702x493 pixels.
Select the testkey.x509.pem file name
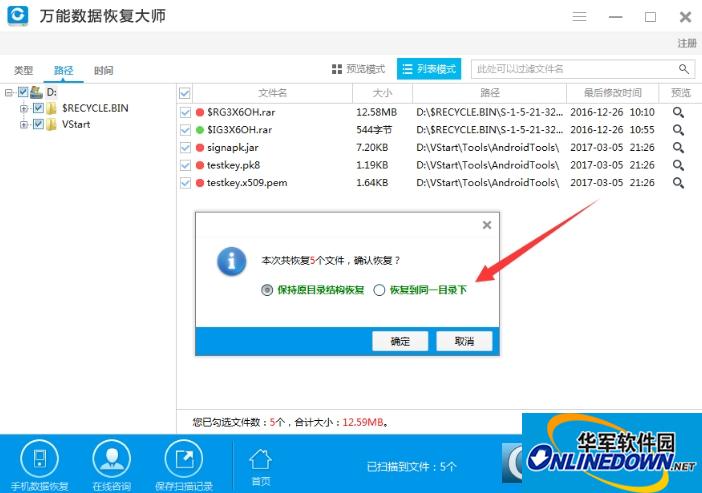point(247,183)
